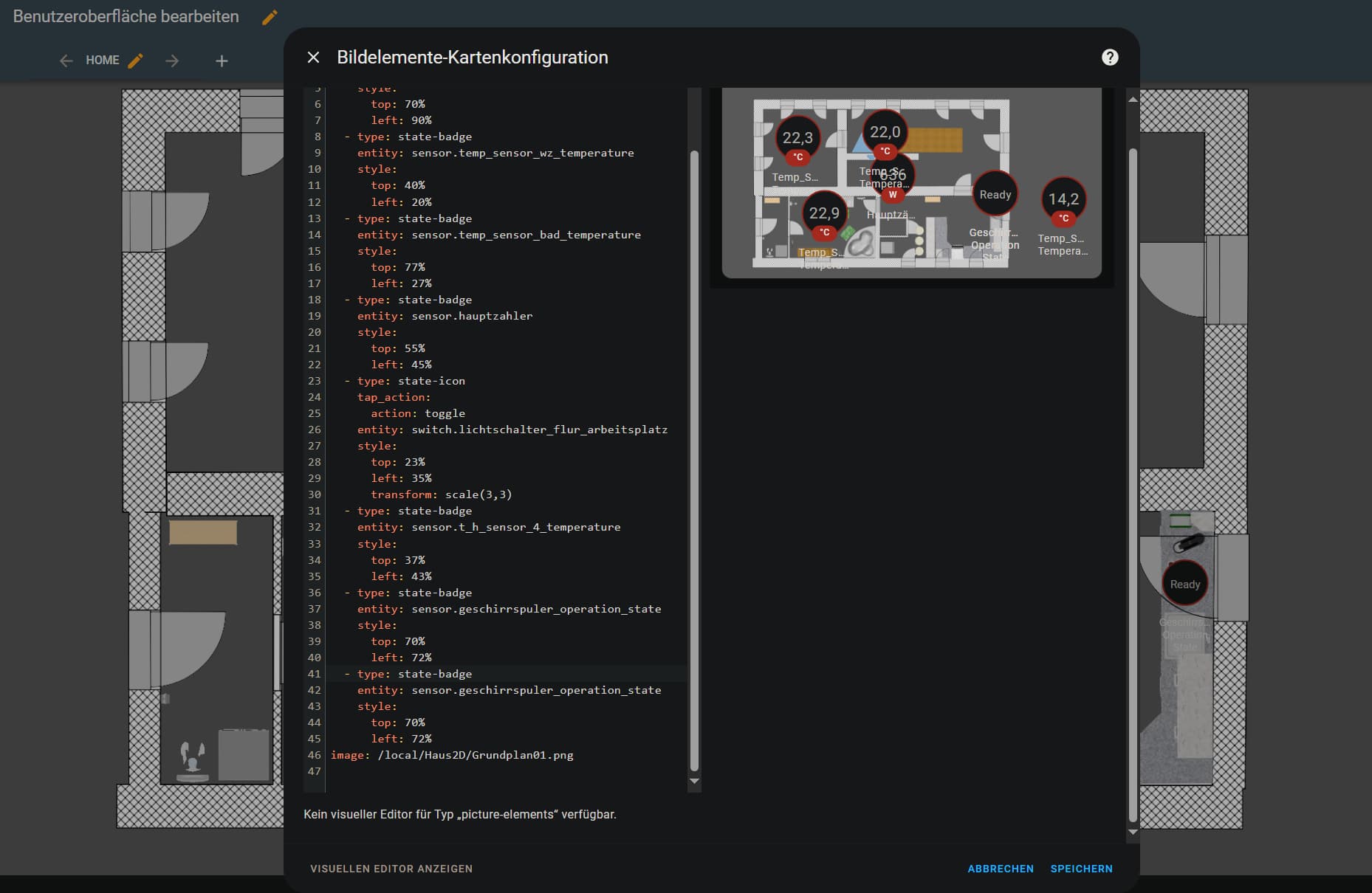Viewport: 1372px width, 893px height.
Task: Click the dialog scrollbar up arrow
Action: (1133, 99)
